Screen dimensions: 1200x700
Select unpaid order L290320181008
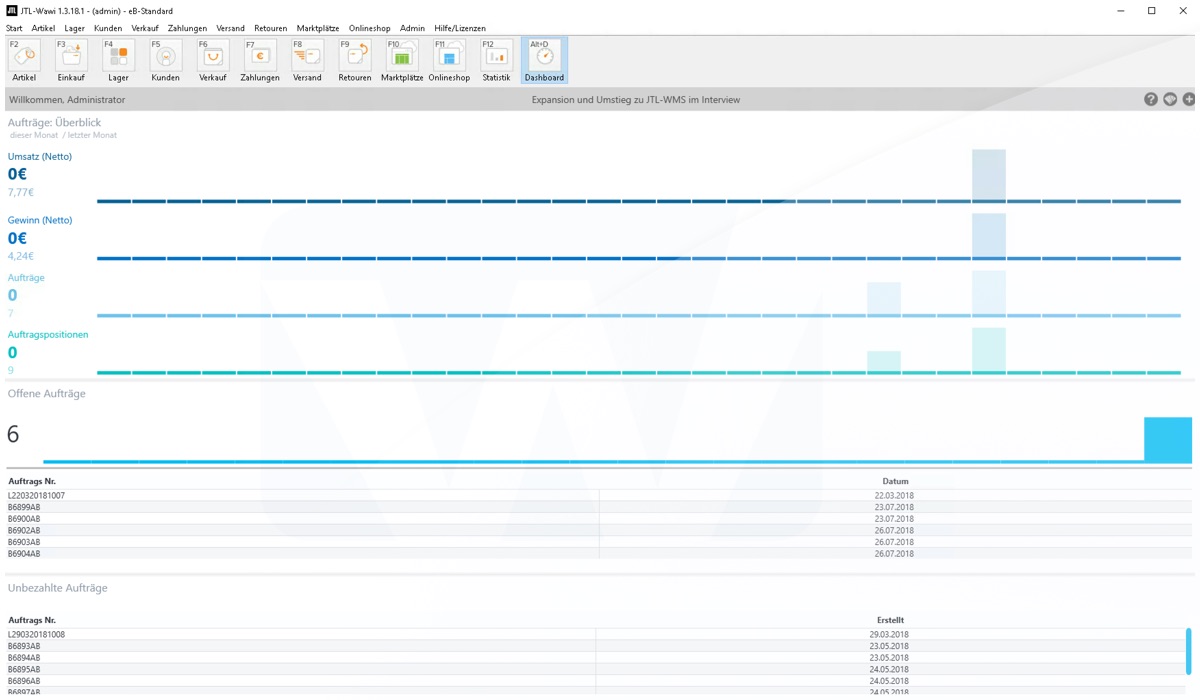595,634
